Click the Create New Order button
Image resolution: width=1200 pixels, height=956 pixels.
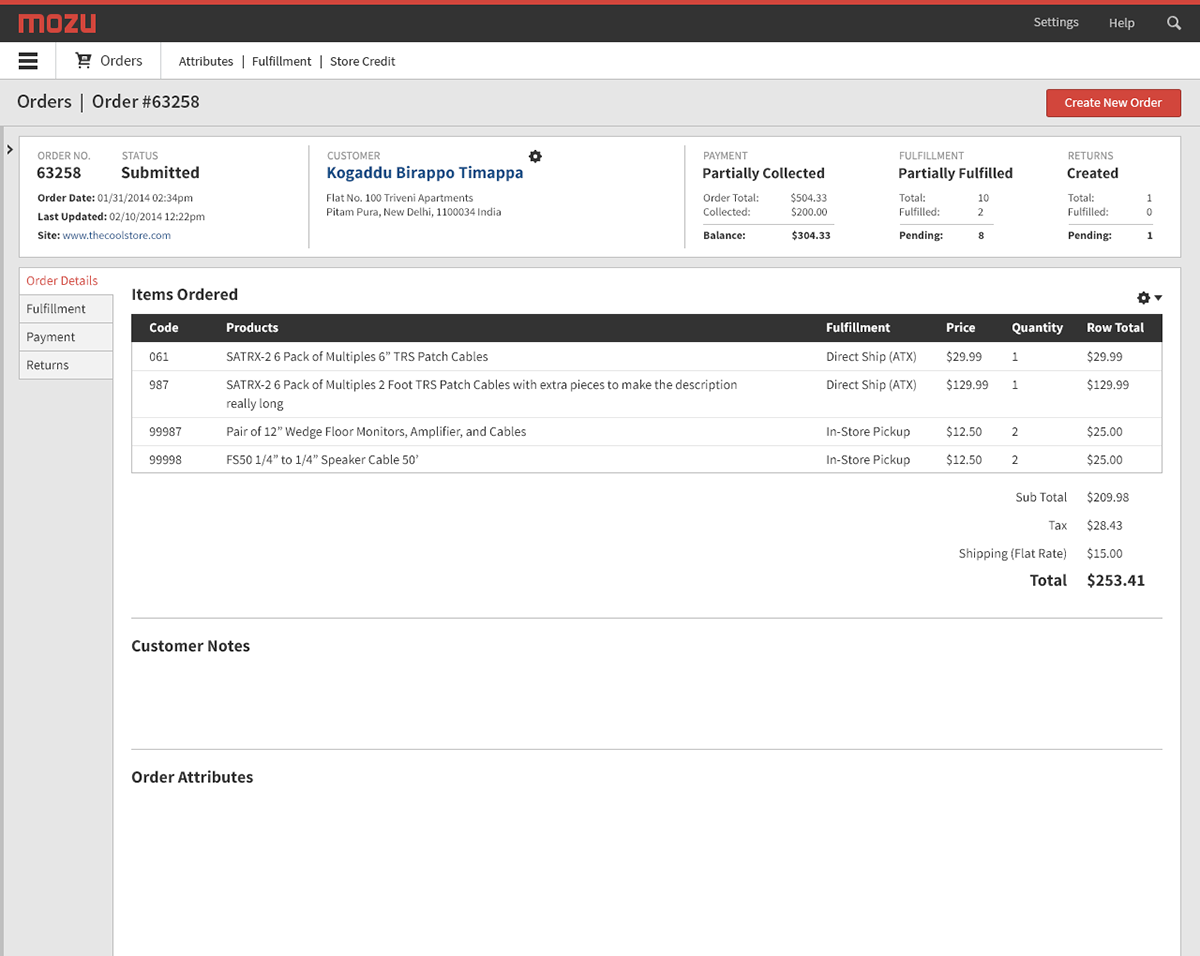[1113, 103]
